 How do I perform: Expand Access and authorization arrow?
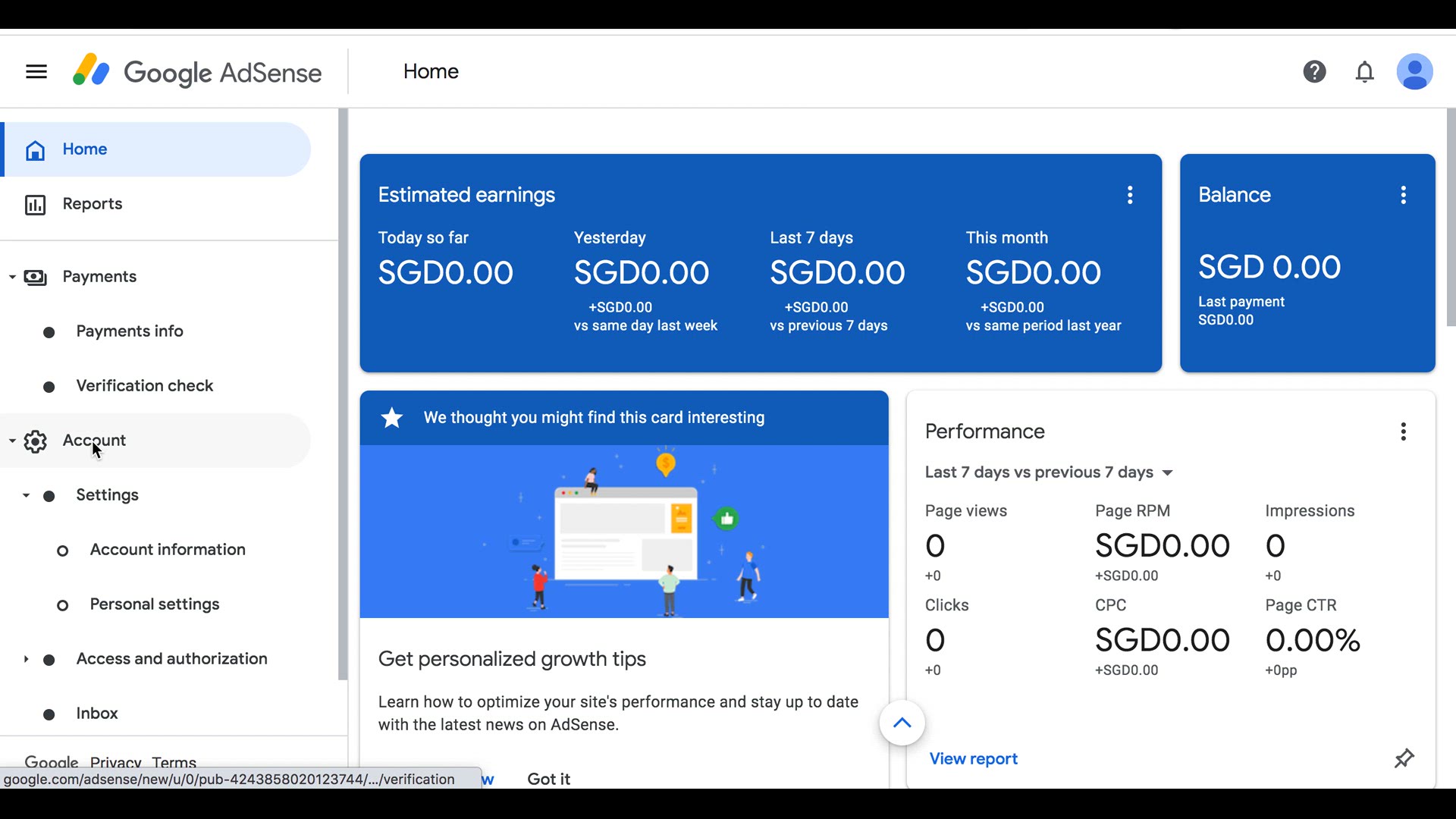[26, 659]
